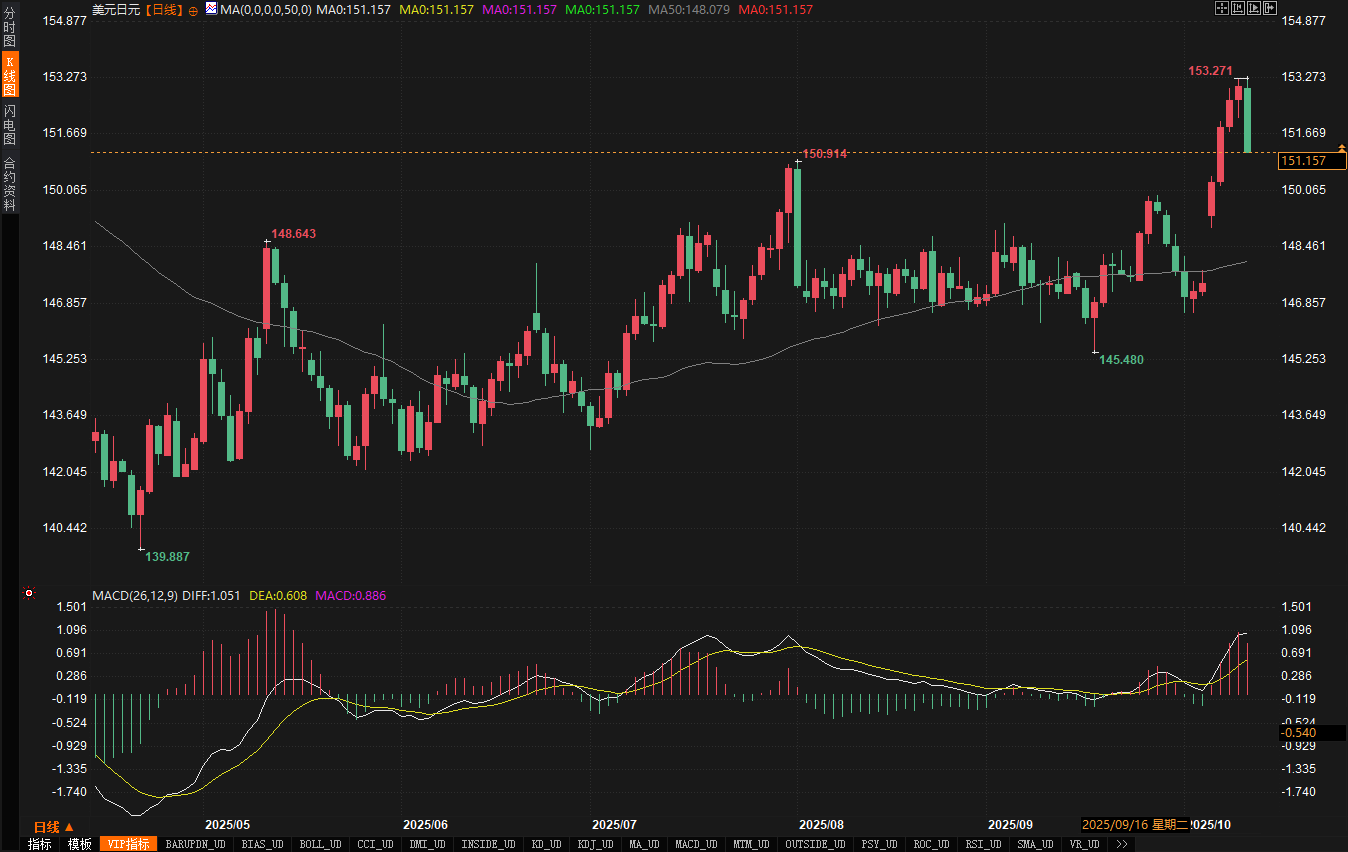
Task: Apply the KDJ_UD indicator
Action: point(595,844)
